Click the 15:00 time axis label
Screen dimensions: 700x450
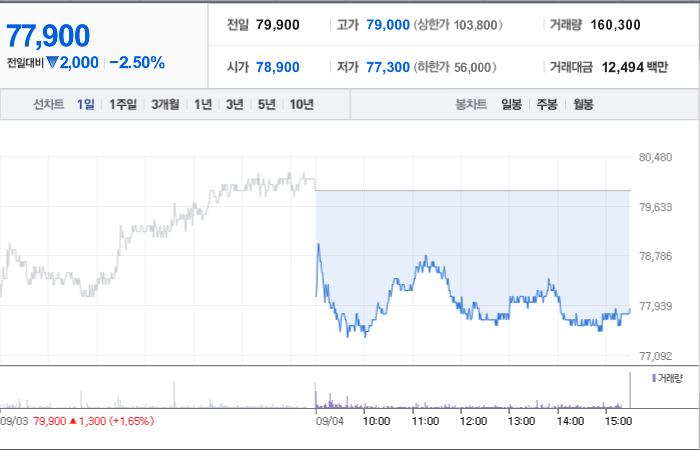(619, 421)
